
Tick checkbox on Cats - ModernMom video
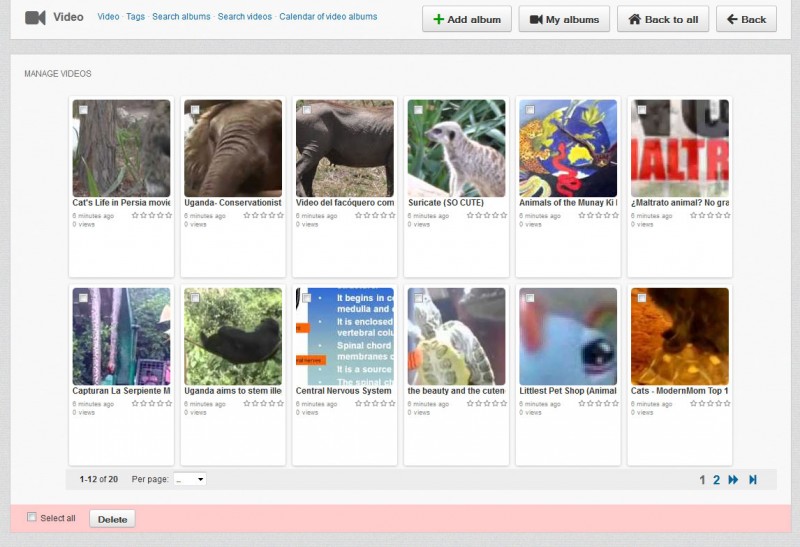(642, 297)
